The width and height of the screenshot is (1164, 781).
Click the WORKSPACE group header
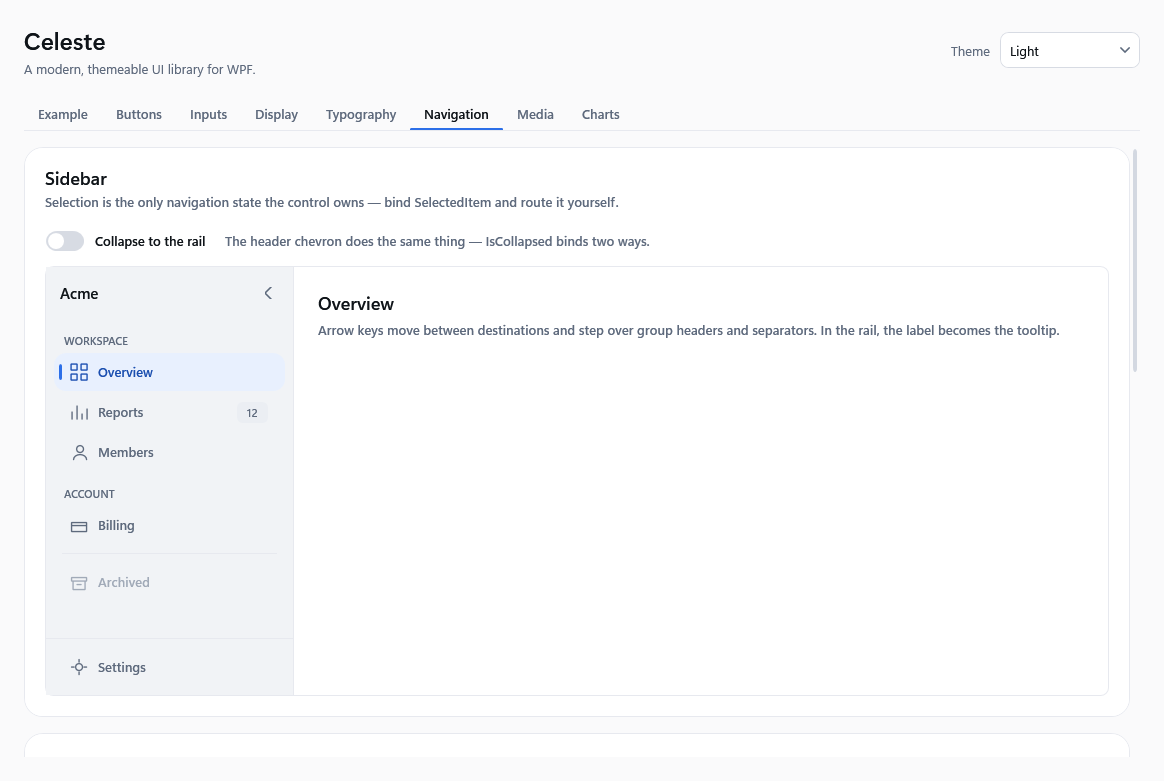point(96,341)
